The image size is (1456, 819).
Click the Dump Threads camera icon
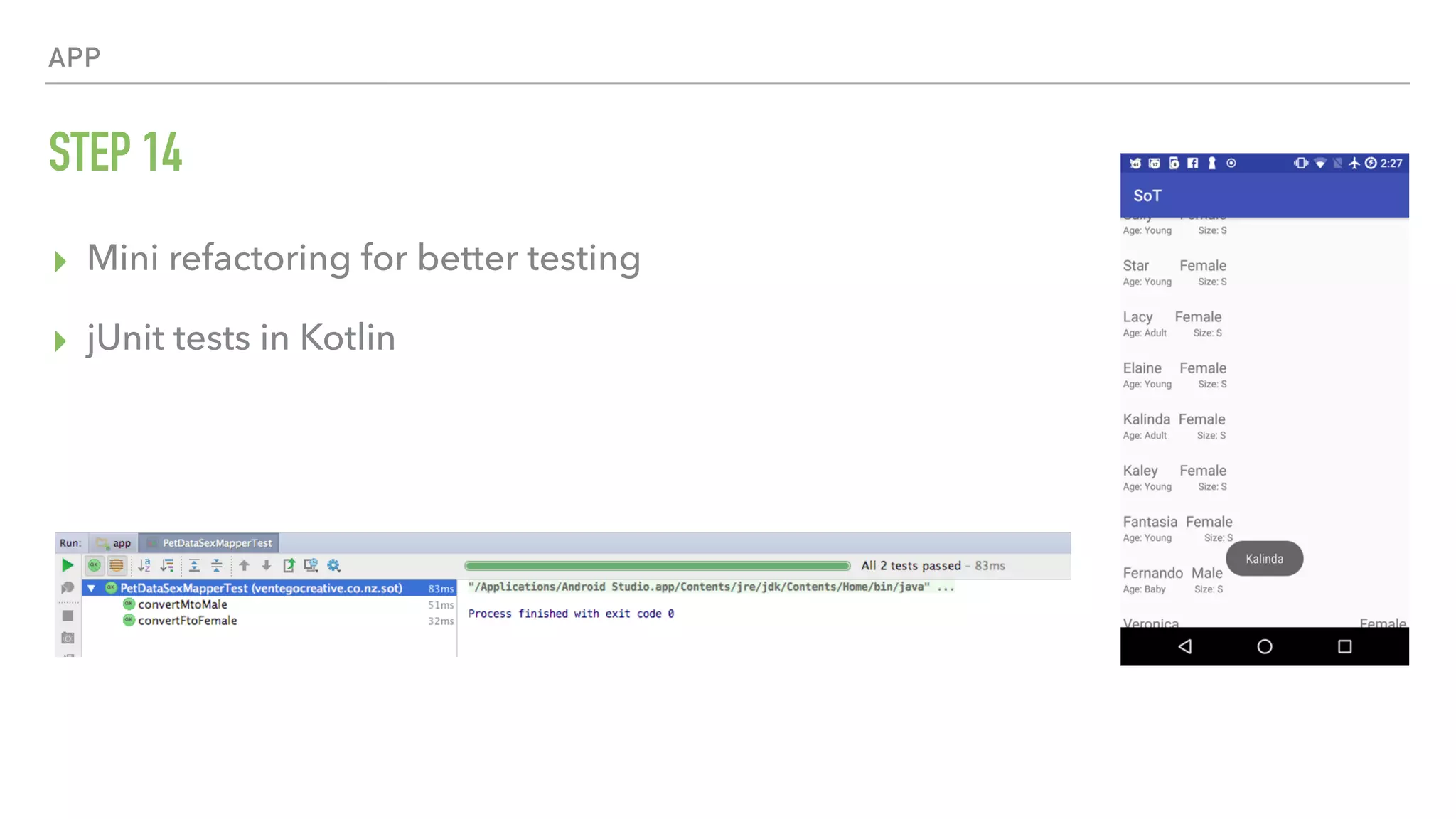68,638
